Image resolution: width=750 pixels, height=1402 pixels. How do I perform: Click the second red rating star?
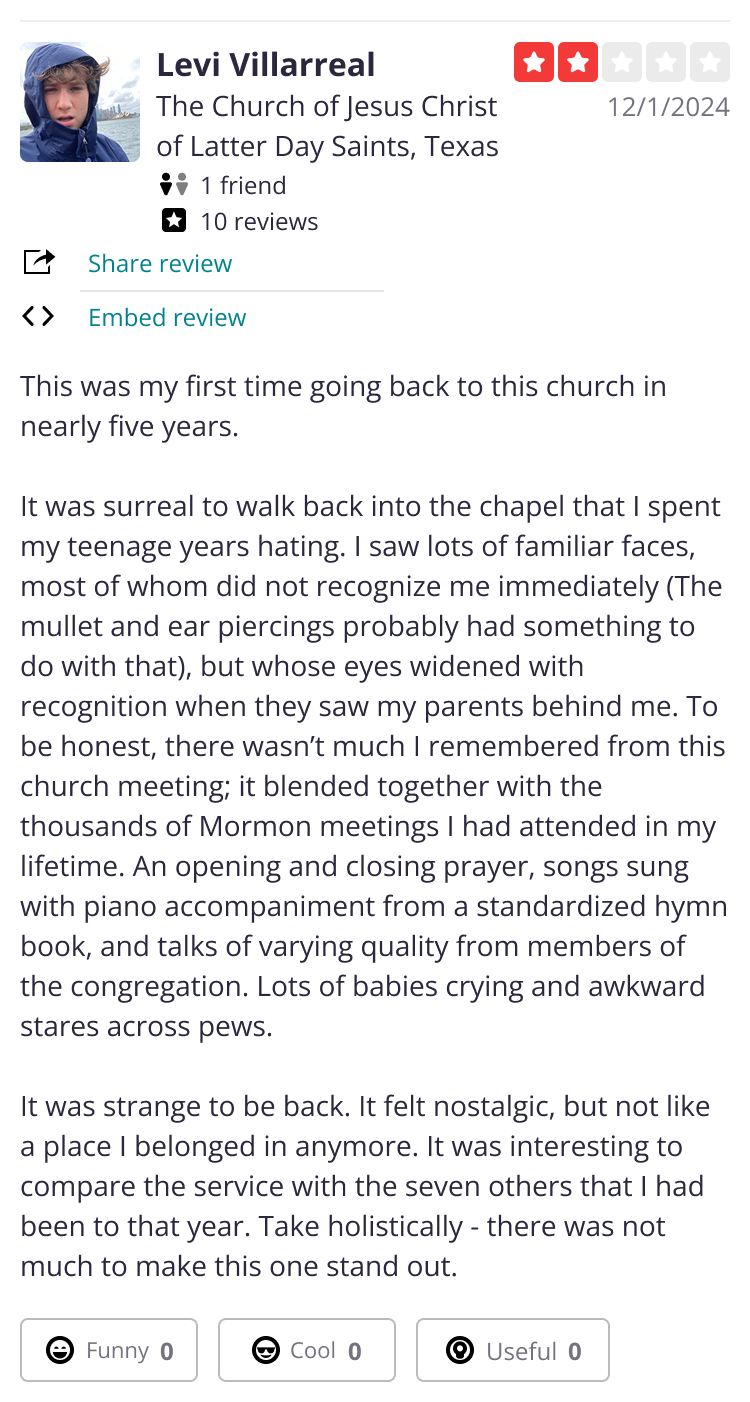(x=578, y=62)
